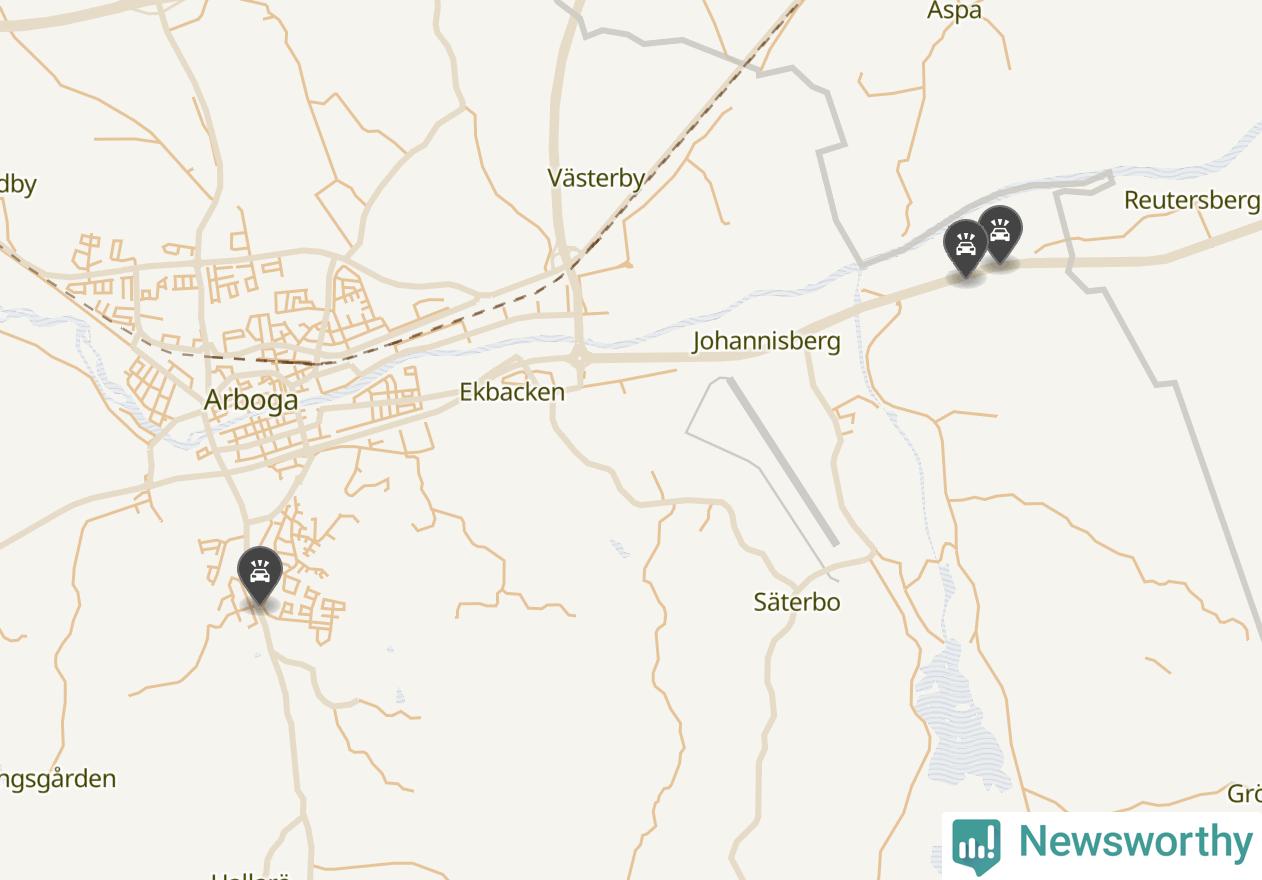Viewport: 1262px width, 880px height.
Task: Click the Johannisberg place label
Action: [x=766, y=341]
